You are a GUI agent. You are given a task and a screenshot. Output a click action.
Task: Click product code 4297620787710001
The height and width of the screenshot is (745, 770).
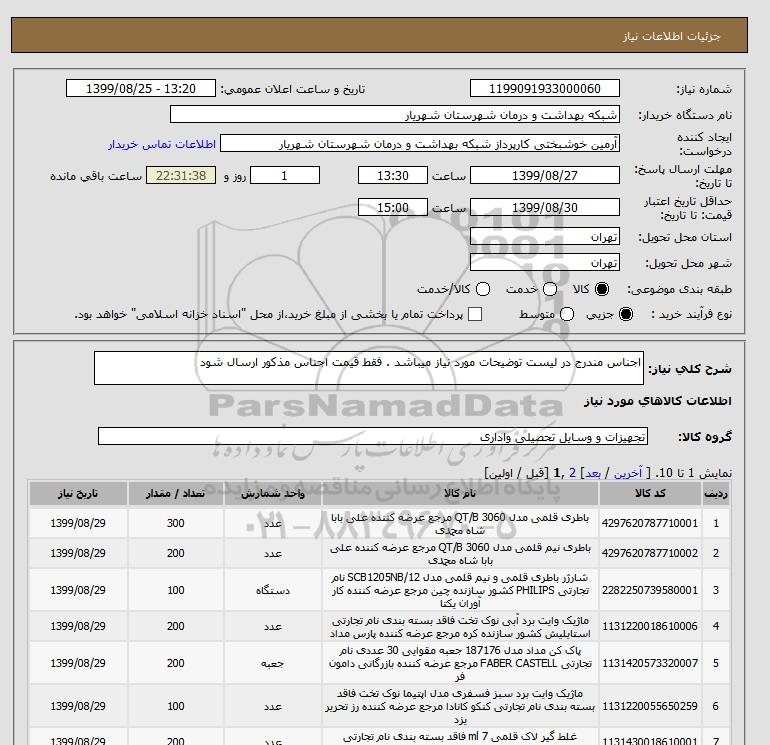click(x=650, y=524)
